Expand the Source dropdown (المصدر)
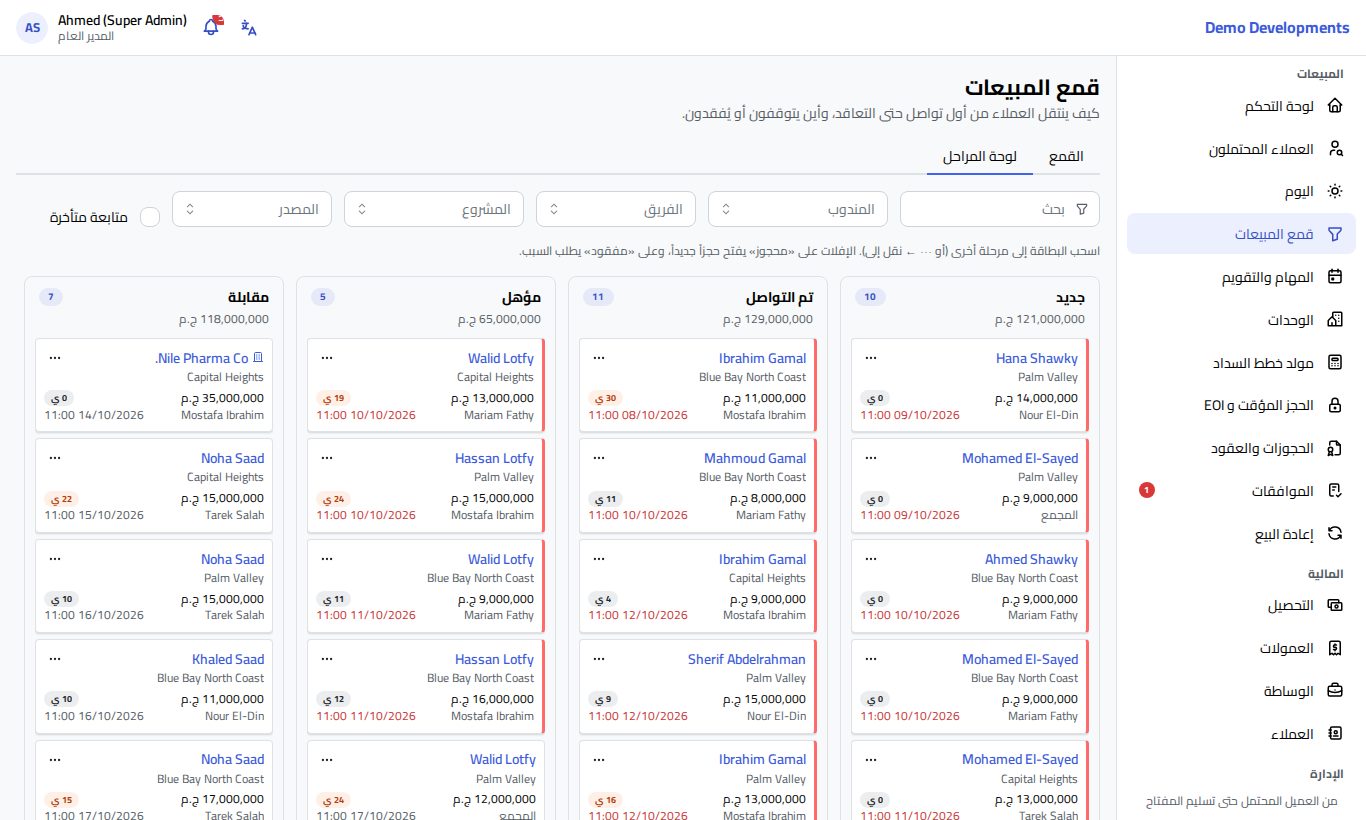 coord(252,209)
